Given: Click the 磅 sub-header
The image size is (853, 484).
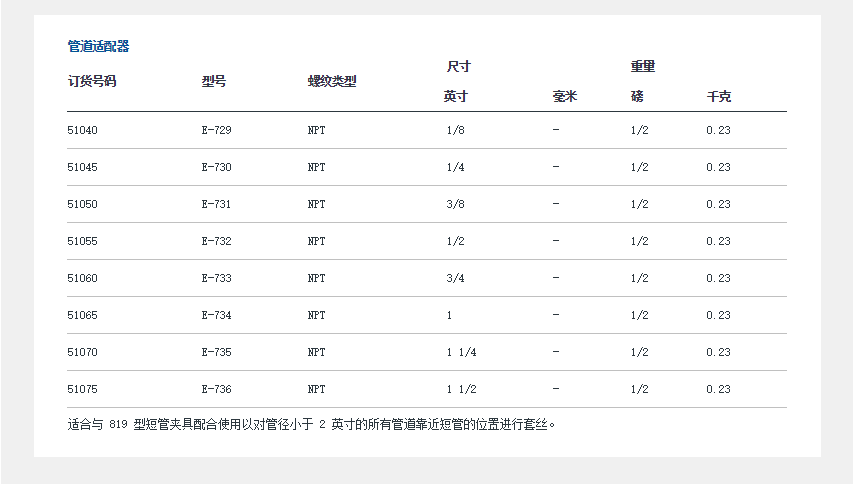Looking at the screenshot, I should click(x=637, y=97).
